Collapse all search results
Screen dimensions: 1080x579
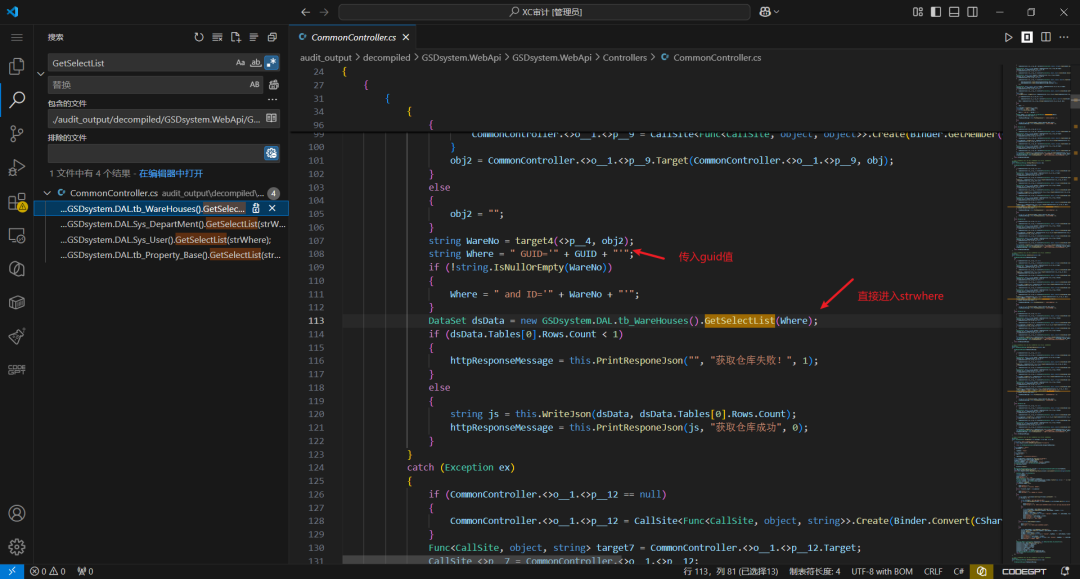[x=272, y=37]
